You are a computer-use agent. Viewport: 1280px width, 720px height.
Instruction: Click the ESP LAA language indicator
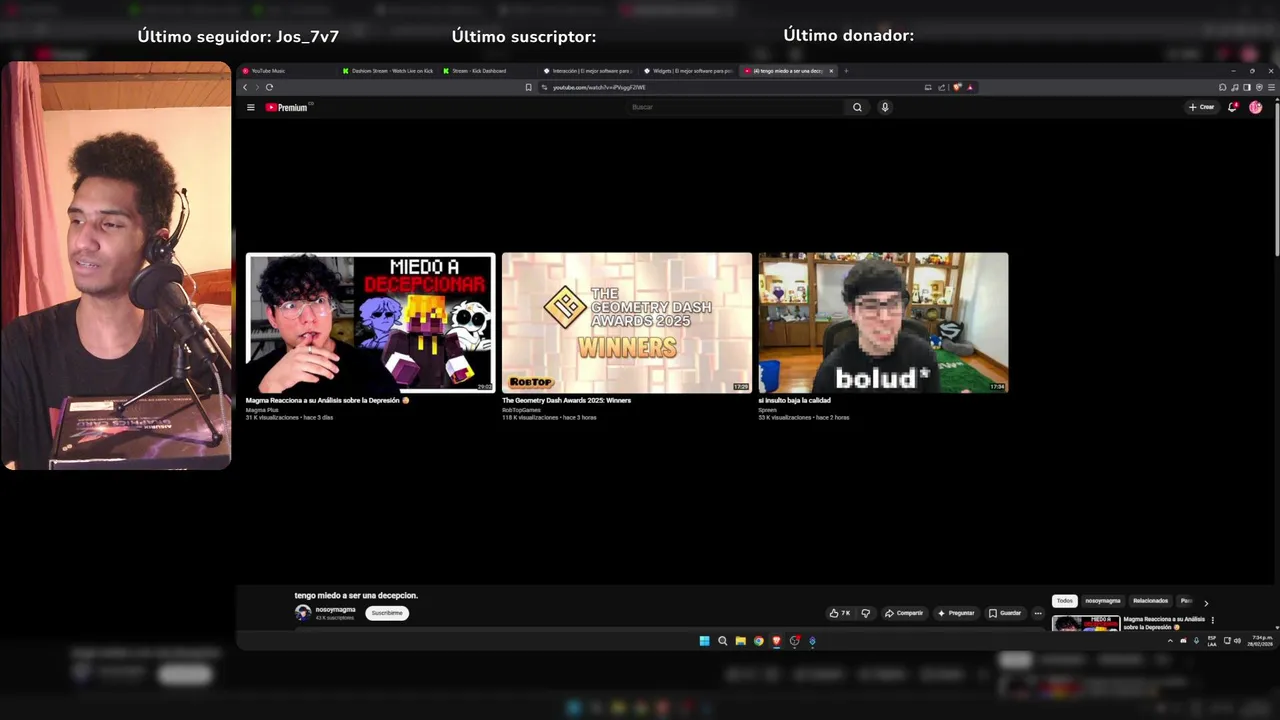(x=1212, y=641)
